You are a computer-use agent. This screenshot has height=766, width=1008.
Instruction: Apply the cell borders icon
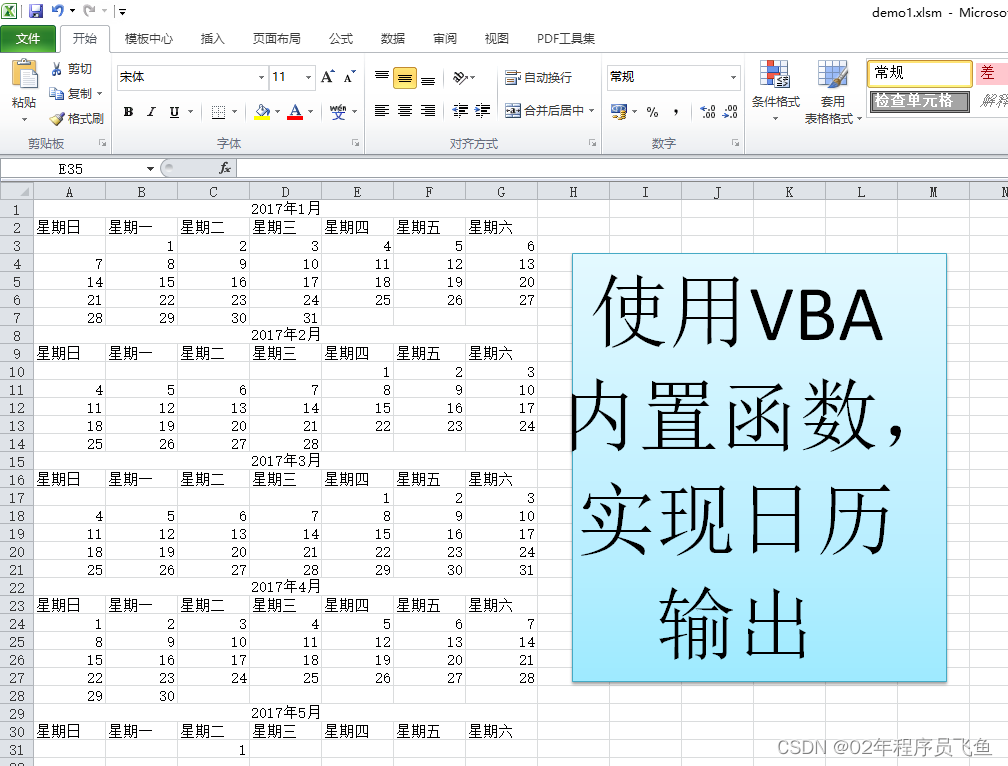219,112
